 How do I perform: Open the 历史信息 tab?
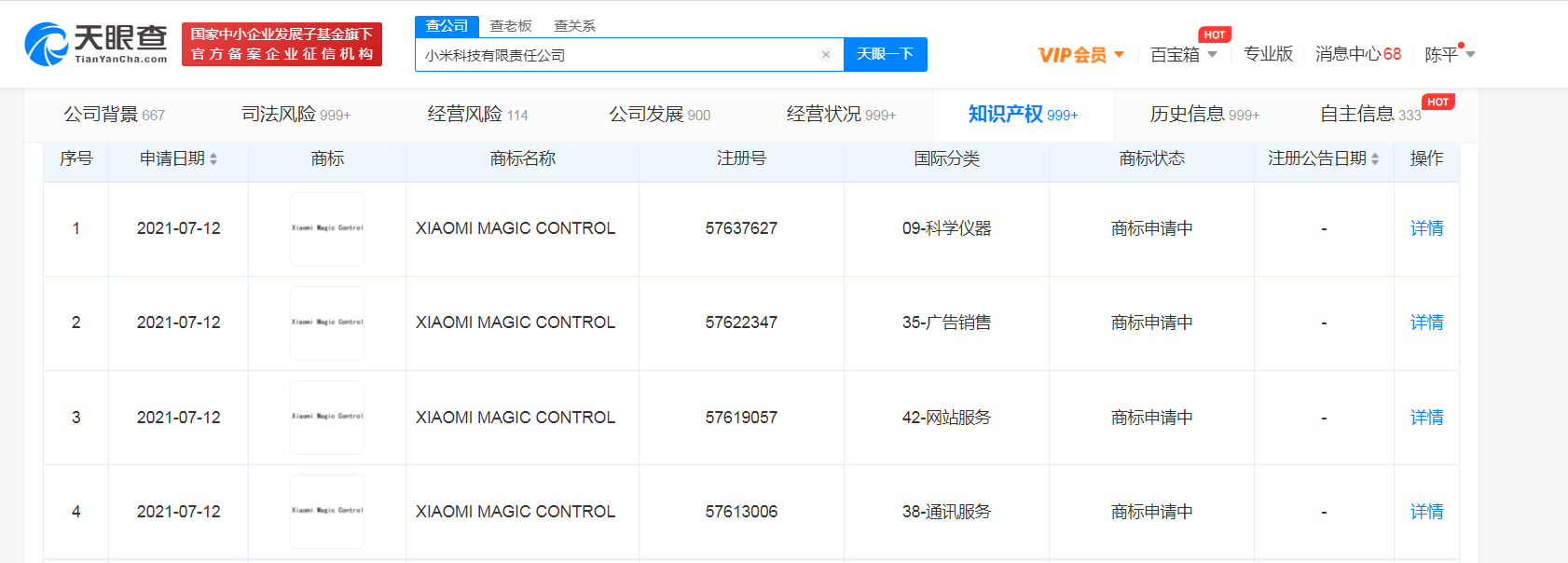[x=1204, y=115]
